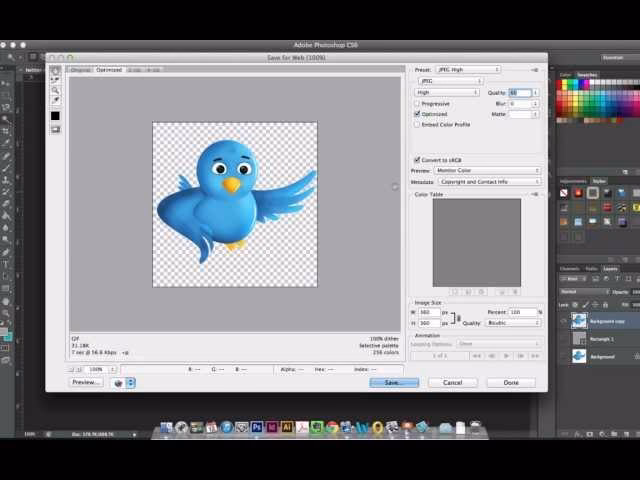Open Google Chrome from the Dock
The image size is (640, 480).
tap(332, 427)
